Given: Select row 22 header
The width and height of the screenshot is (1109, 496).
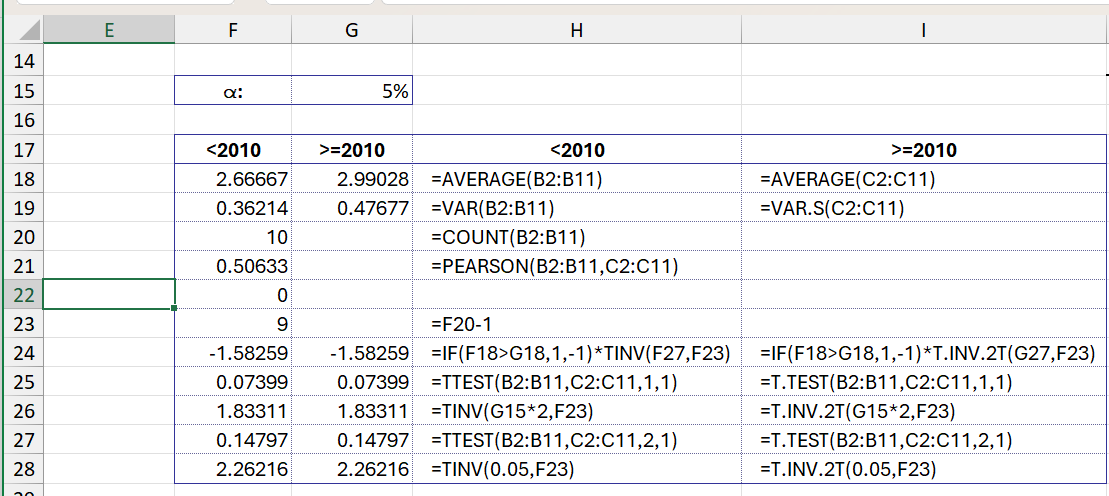Looking at the screenshot, I should (23, 295).
